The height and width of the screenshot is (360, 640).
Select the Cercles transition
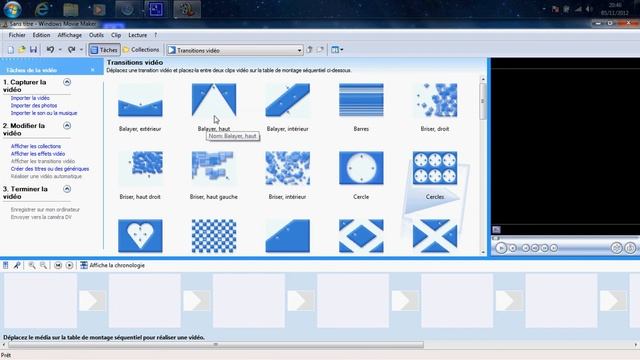[x=435, y=168]
